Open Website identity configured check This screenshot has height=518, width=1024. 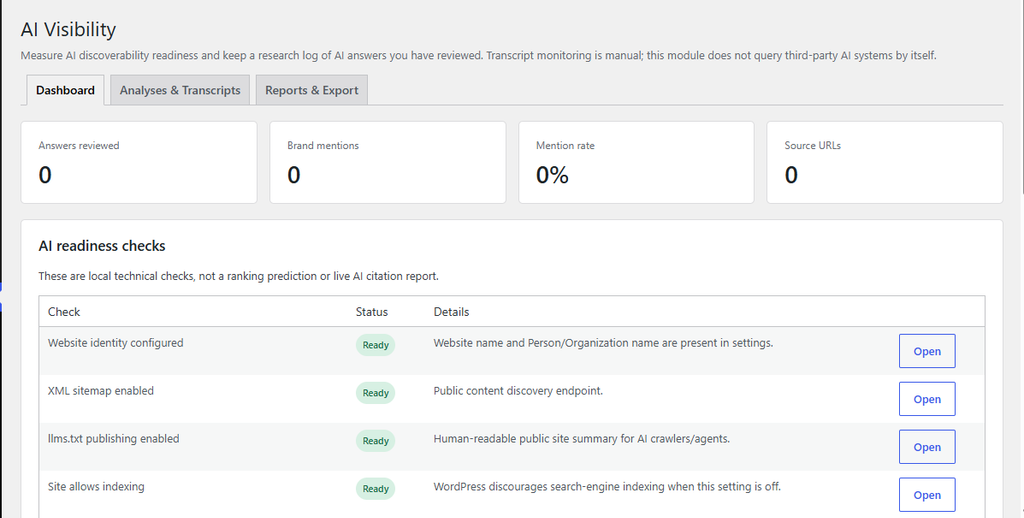(x=927, y=351)
